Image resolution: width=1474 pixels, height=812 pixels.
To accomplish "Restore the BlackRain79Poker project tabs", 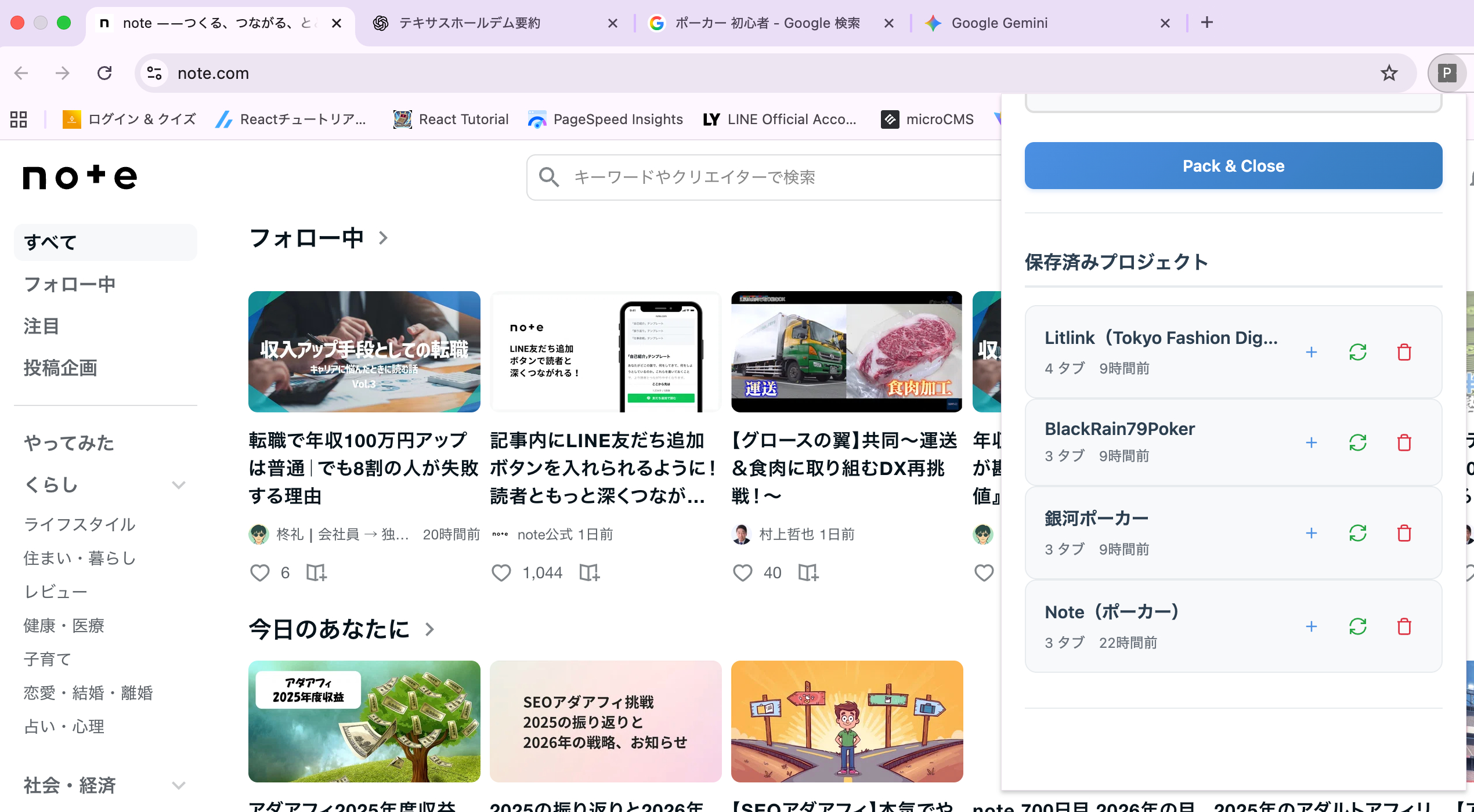I will coord(1358,443).
